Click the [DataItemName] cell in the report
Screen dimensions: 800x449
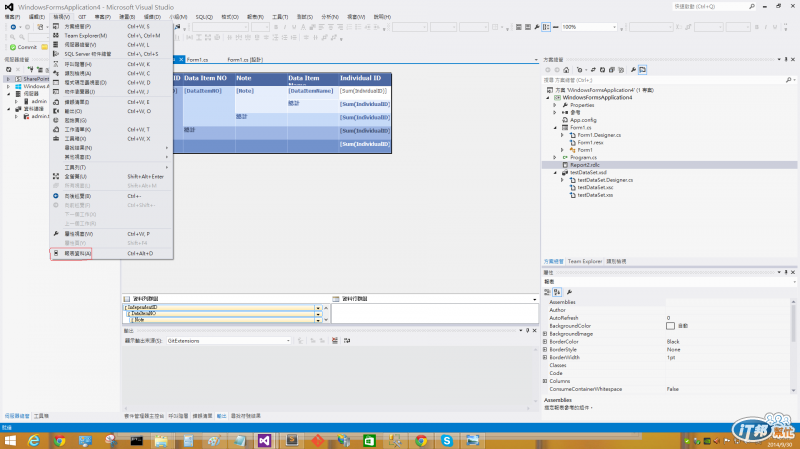[x=313, y=91]
